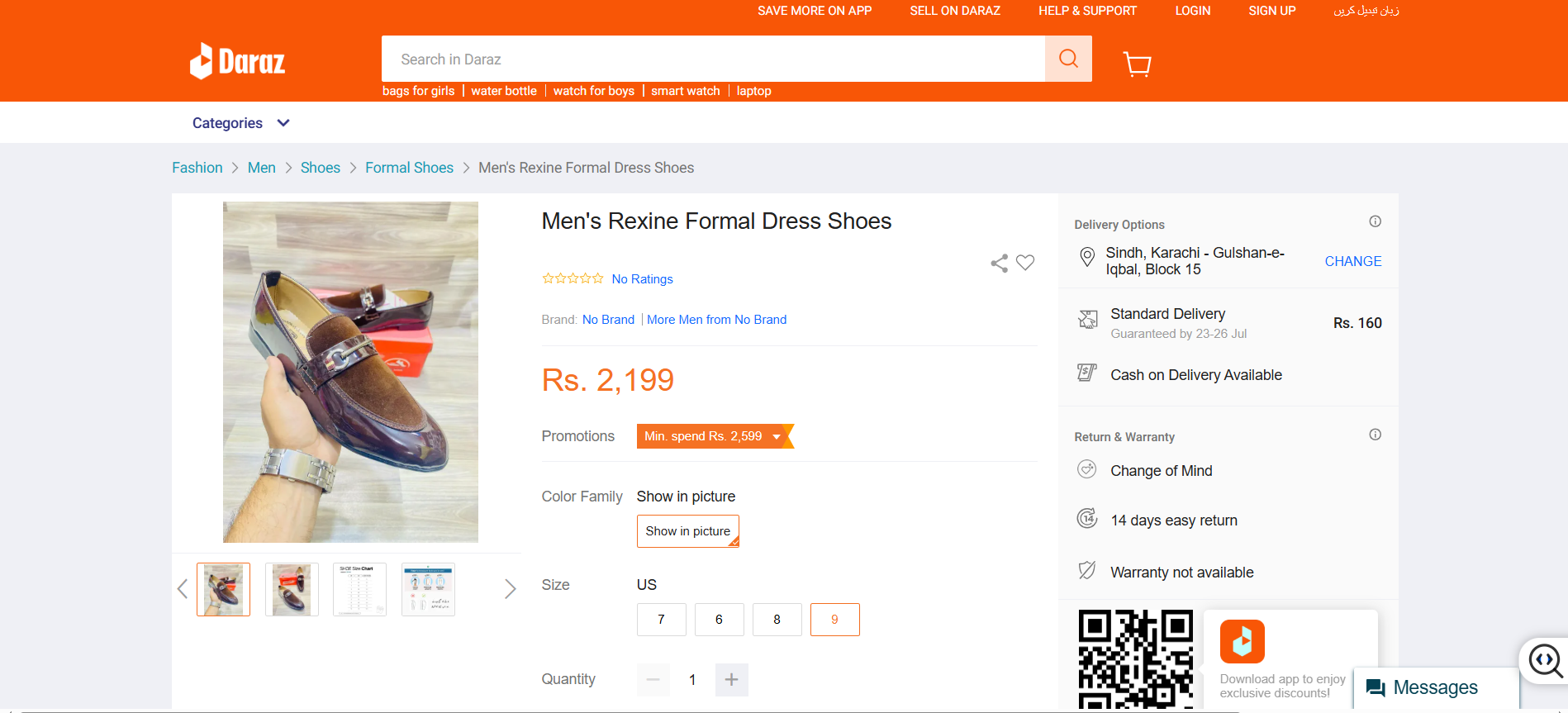1568x713 pixels.
Task: Go to Sell on Daraz
Action: [x=955, y=11]
